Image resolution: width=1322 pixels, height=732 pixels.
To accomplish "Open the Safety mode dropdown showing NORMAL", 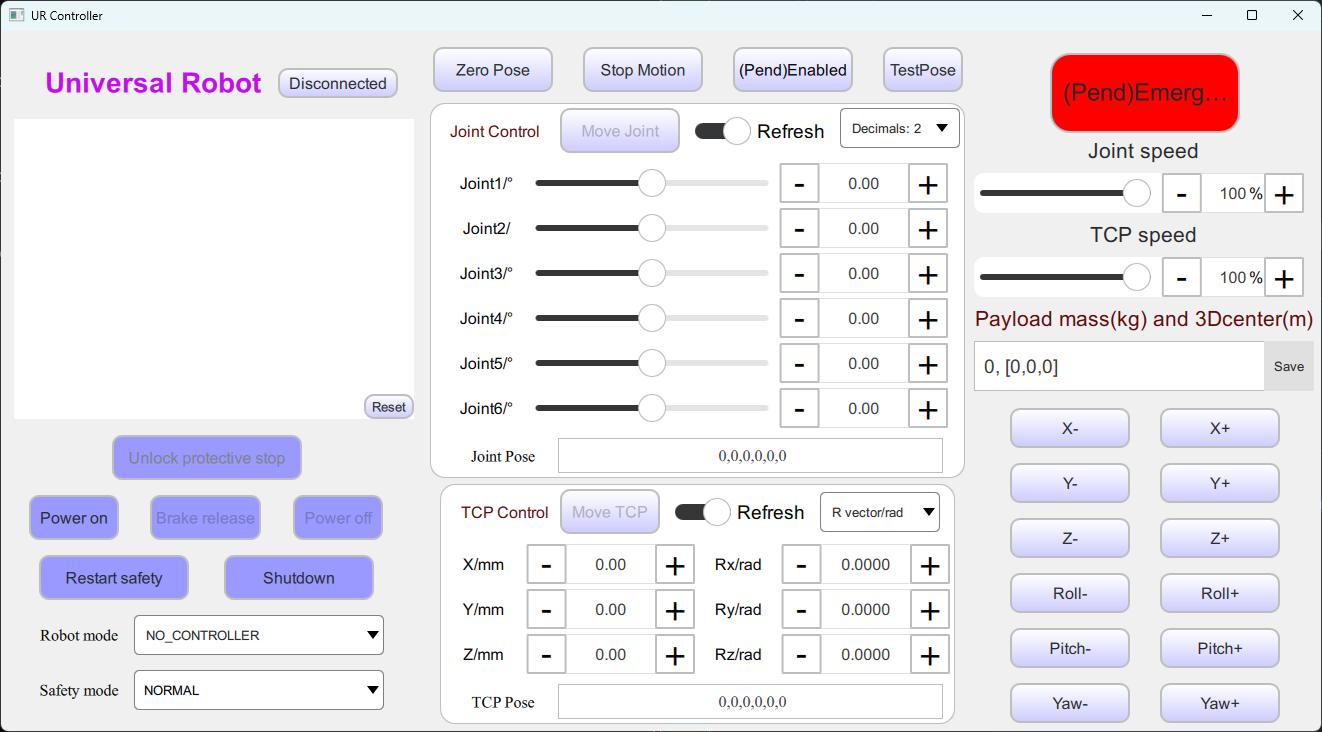I will pos(258,690).
